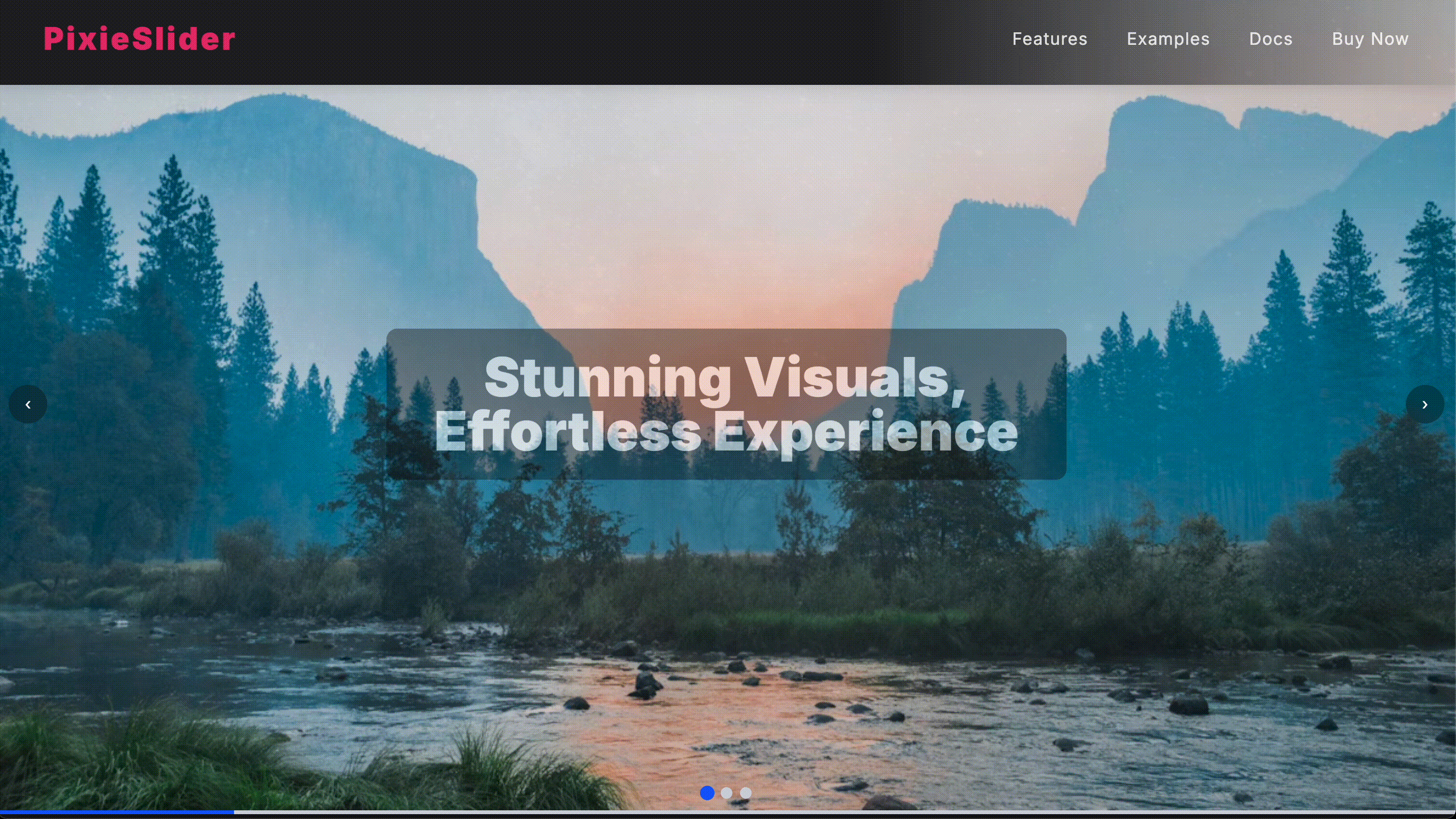1456x819 pixels.
Task: Jump to the third slide dot
Action: pos(745,793)
